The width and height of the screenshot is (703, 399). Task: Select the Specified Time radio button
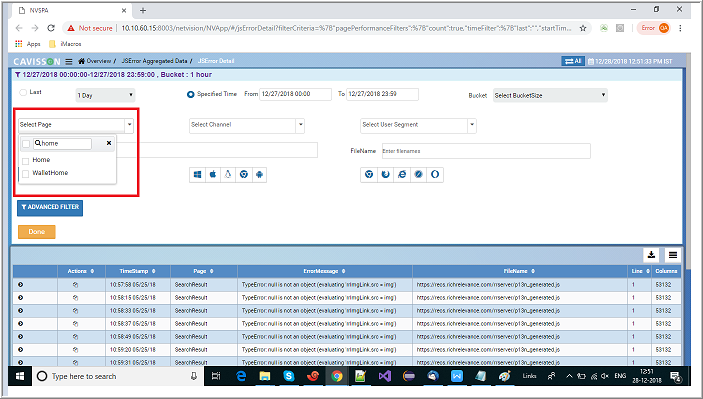click(x=191, y=94)
